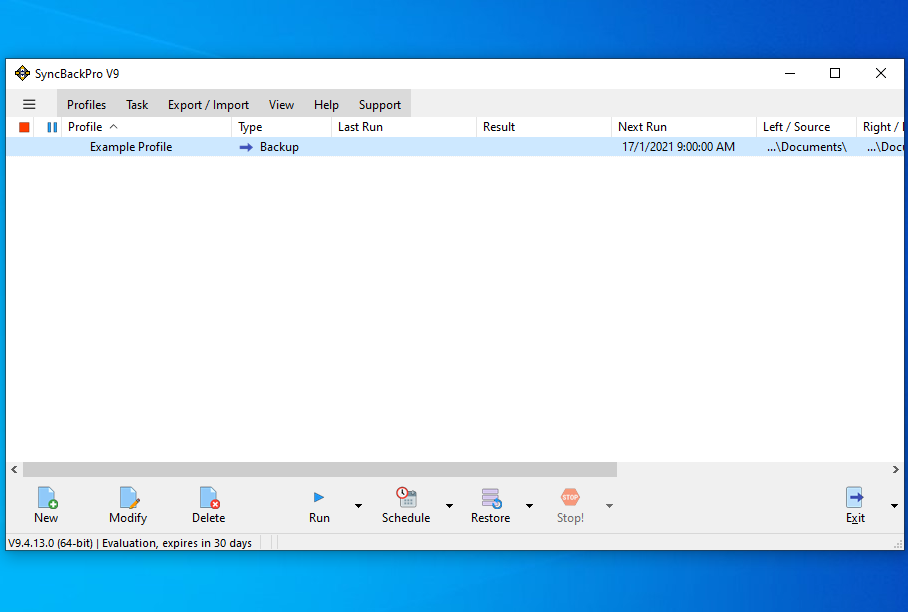Click the Exit icon

tap(855, 497)
